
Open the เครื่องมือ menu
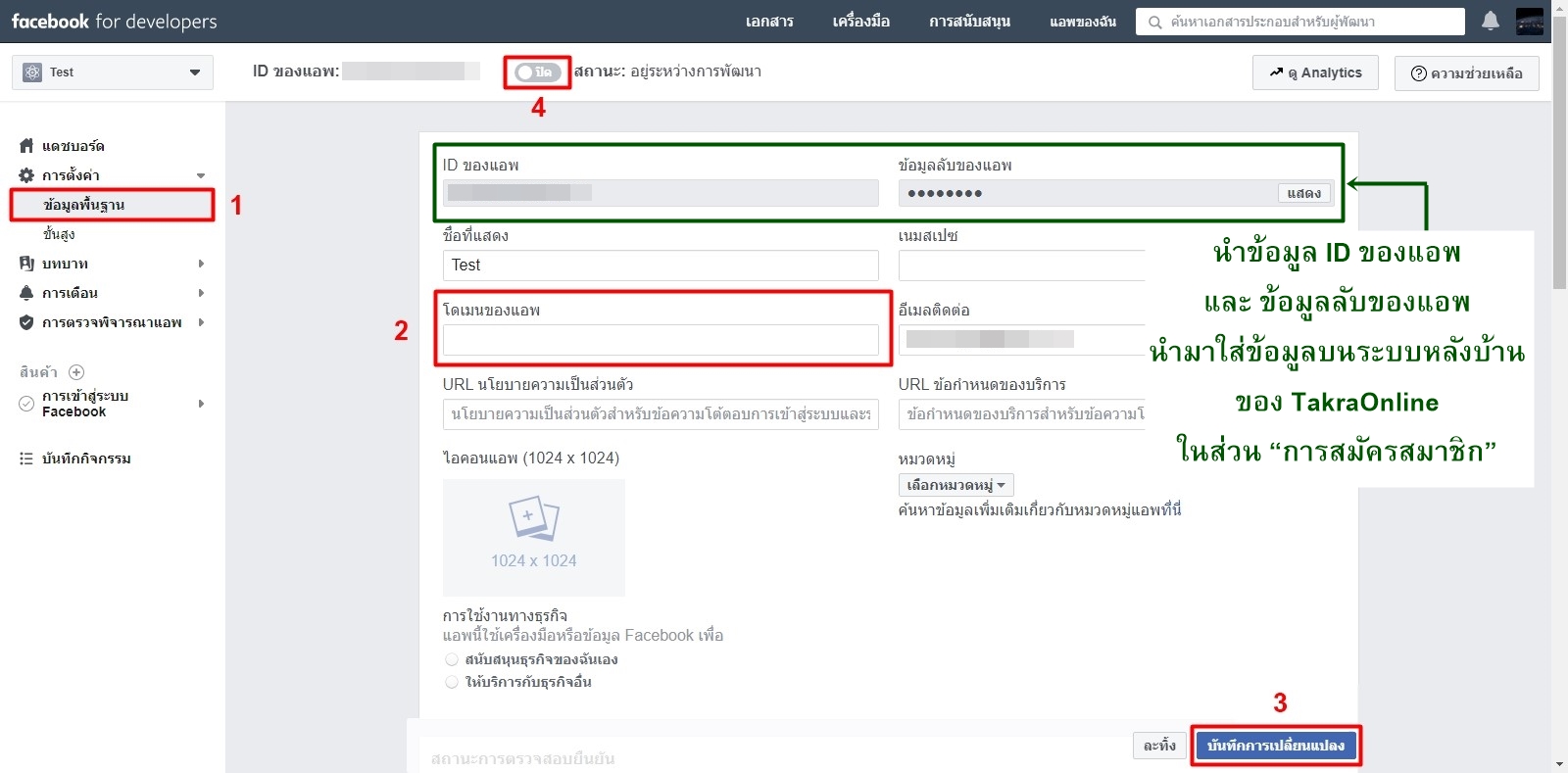pyautogui.click(x=861, y=22)
